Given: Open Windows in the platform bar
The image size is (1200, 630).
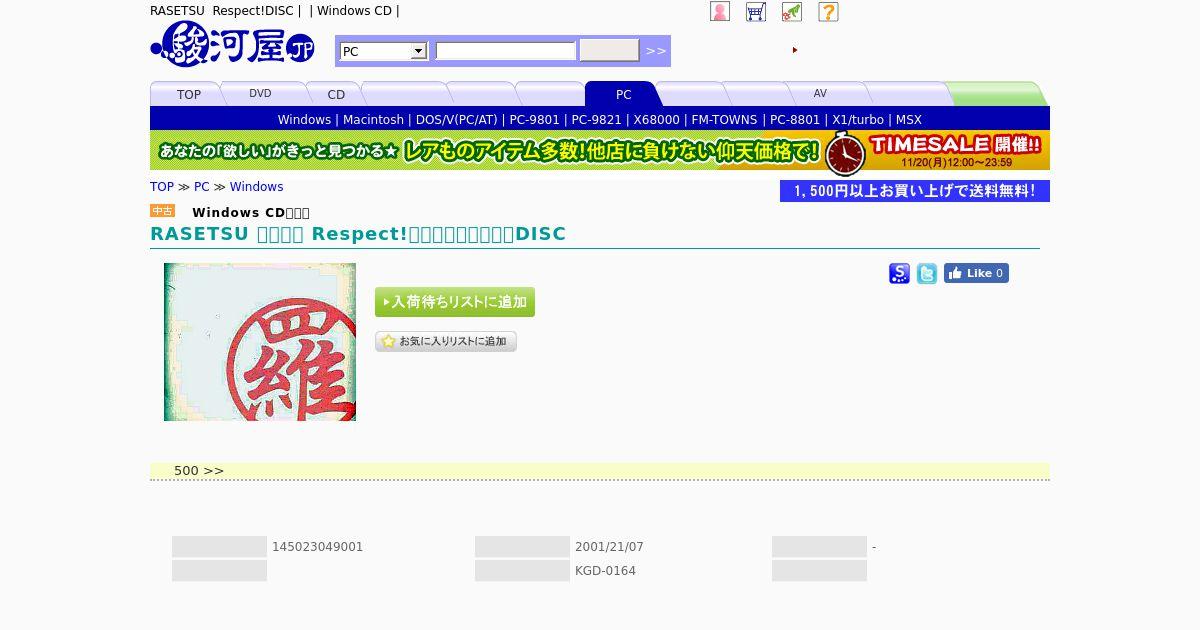Looking at the screenshot, I should click(304, 119).
